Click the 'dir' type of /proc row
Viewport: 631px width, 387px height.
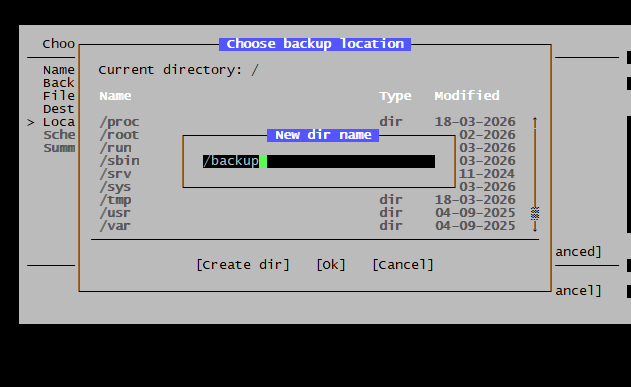(391, 121)
